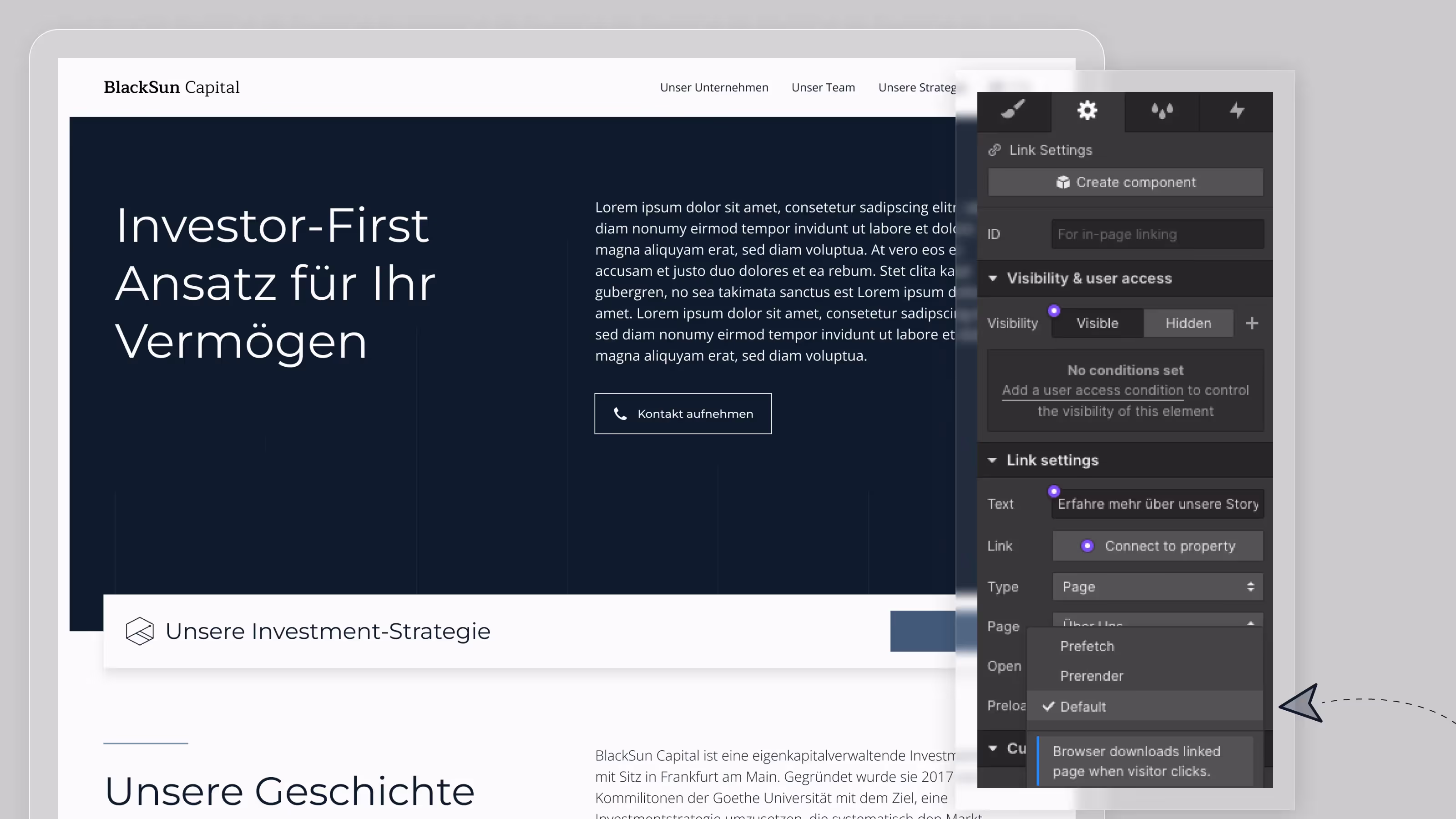This screenshot has width=1456, height=819.
Task: Click phone icon in Kontakt aufnehmen
Action: point(620,414)
